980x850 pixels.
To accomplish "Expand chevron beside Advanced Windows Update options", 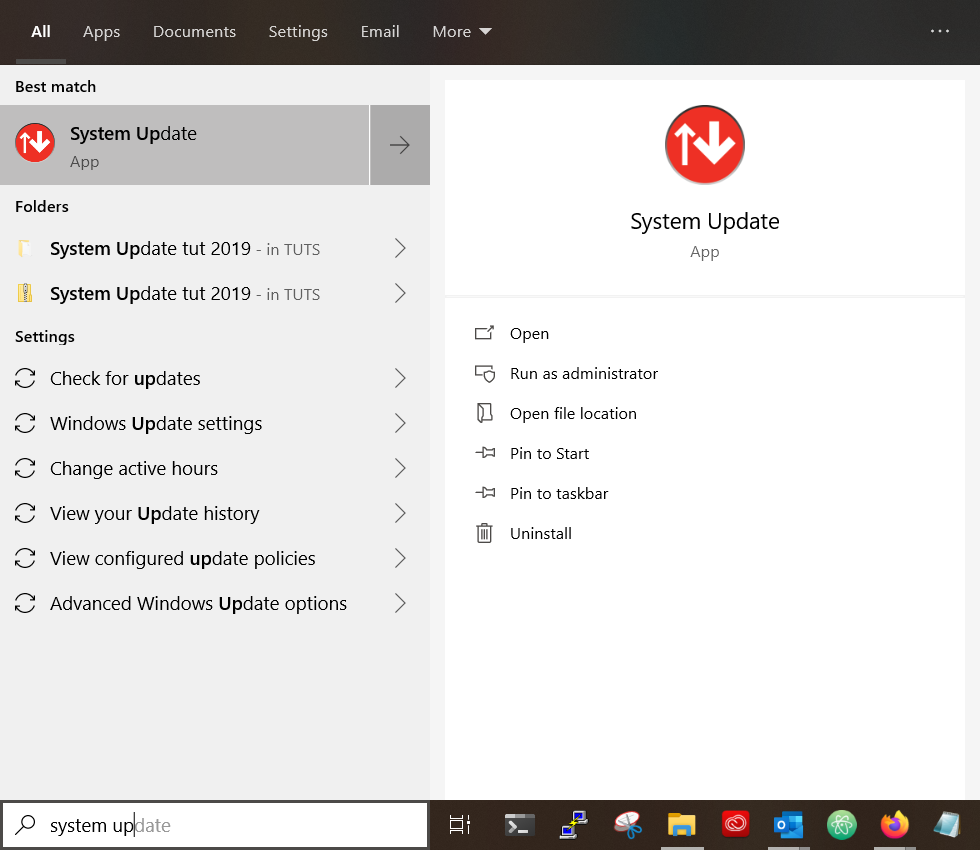I will pos(401,604).
